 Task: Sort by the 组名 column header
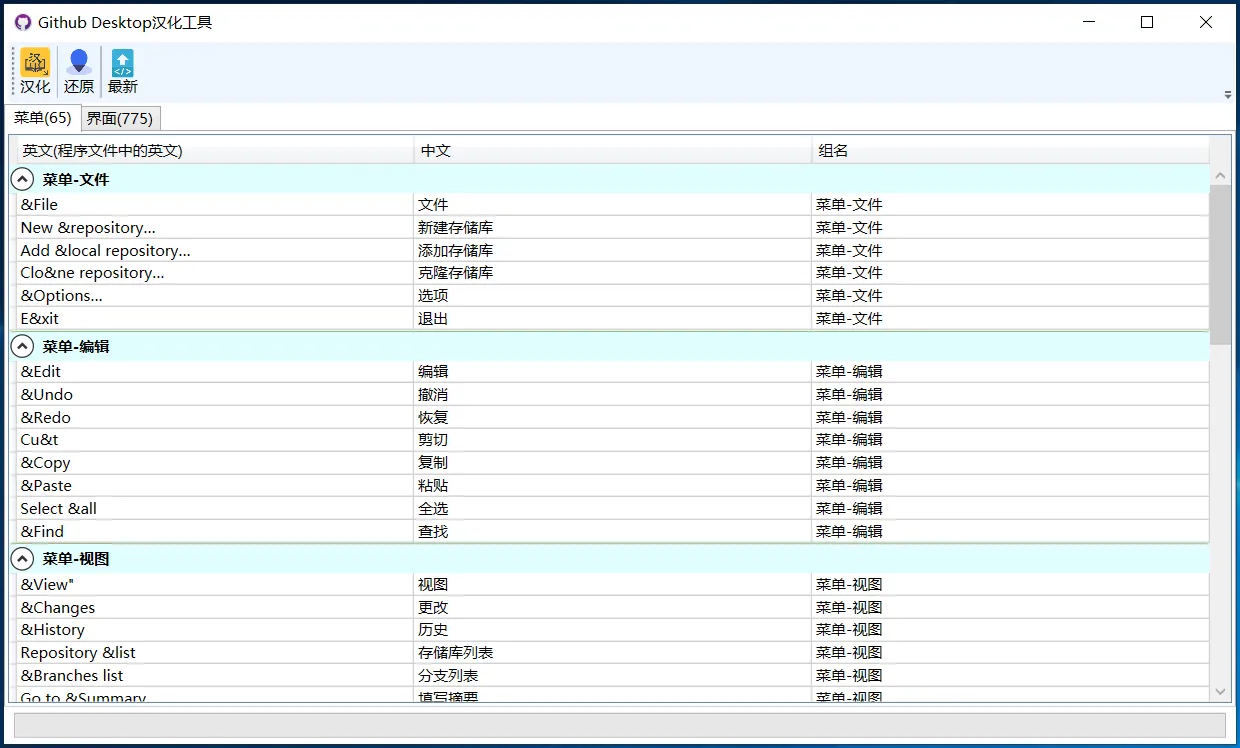[1010, 151]
